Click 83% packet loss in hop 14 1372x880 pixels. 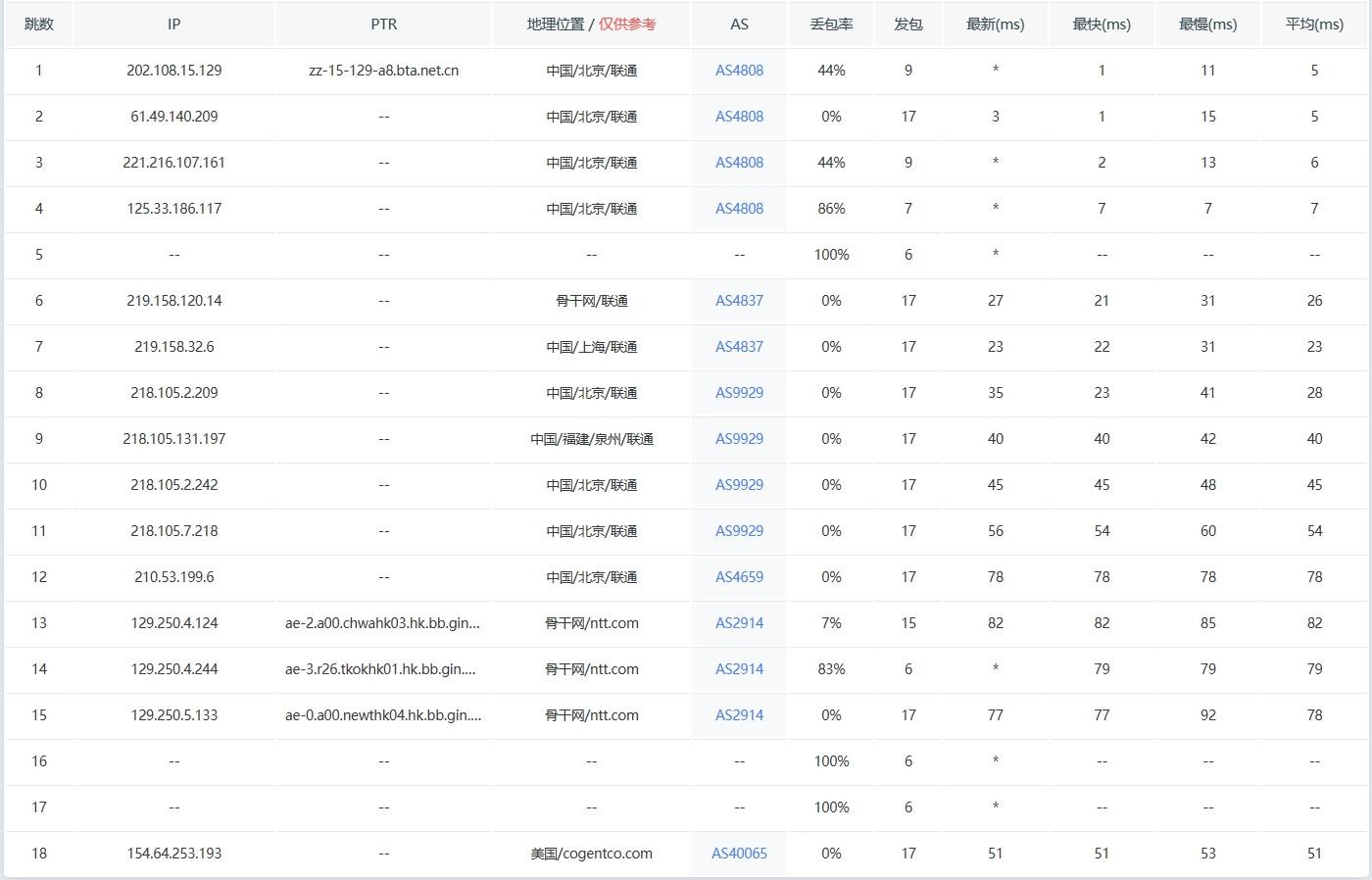(x=831, y=669)
